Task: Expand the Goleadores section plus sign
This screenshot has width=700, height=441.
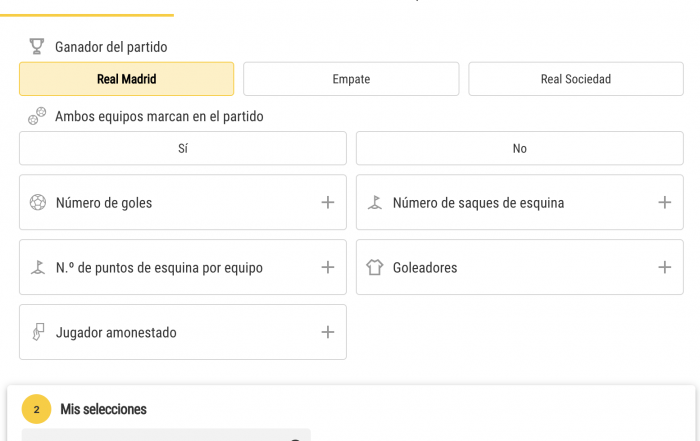Action: point(665,267)
